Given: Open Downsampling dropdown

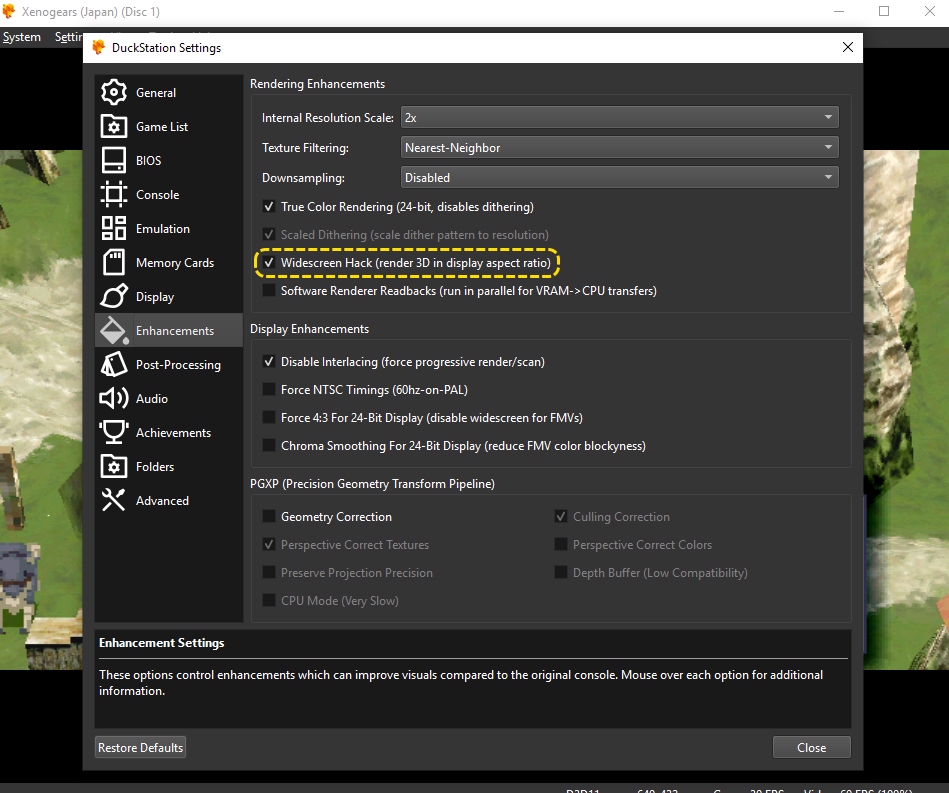Looking at the screenshot, I should tap(620, 177).
